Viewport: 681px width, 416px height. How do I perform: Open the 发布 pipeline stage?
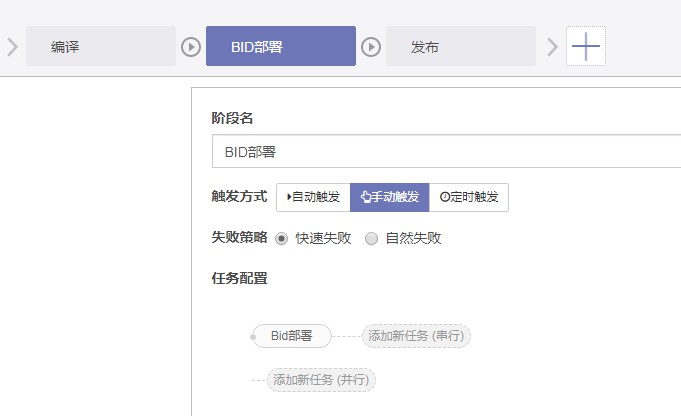(x=461, y=46)
